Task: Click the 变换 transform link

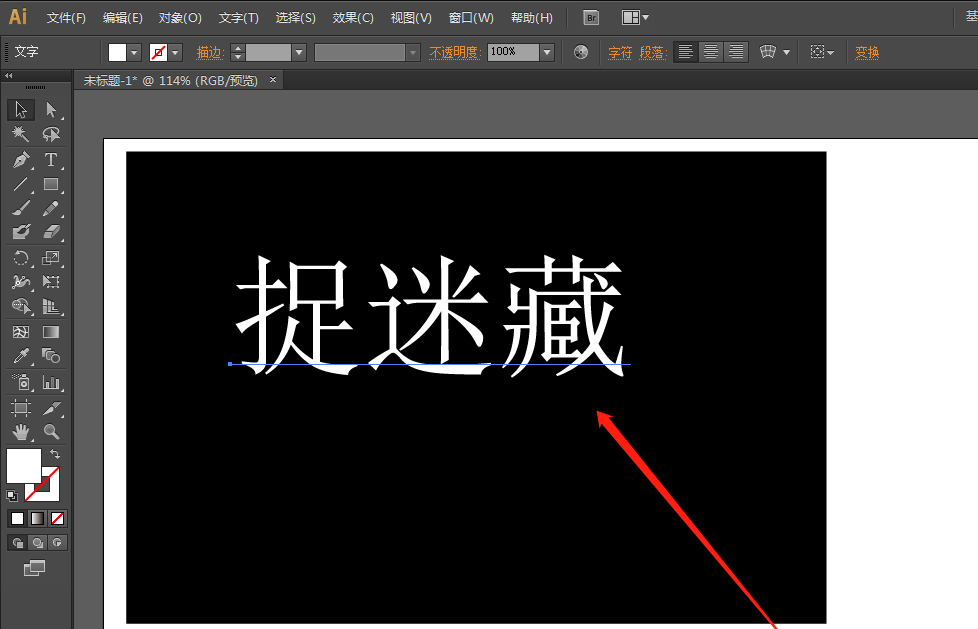Action: (867, 52)
